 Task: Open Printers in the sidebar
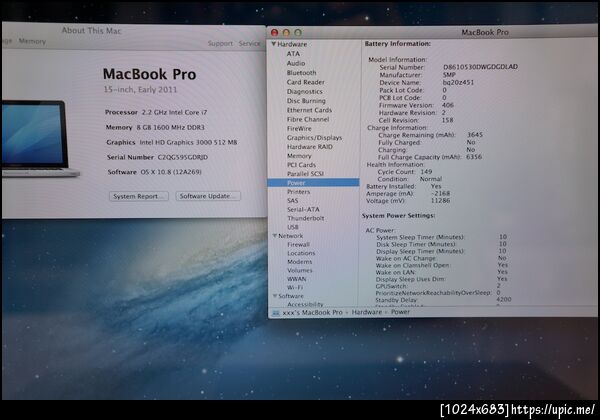pos(298,192)
